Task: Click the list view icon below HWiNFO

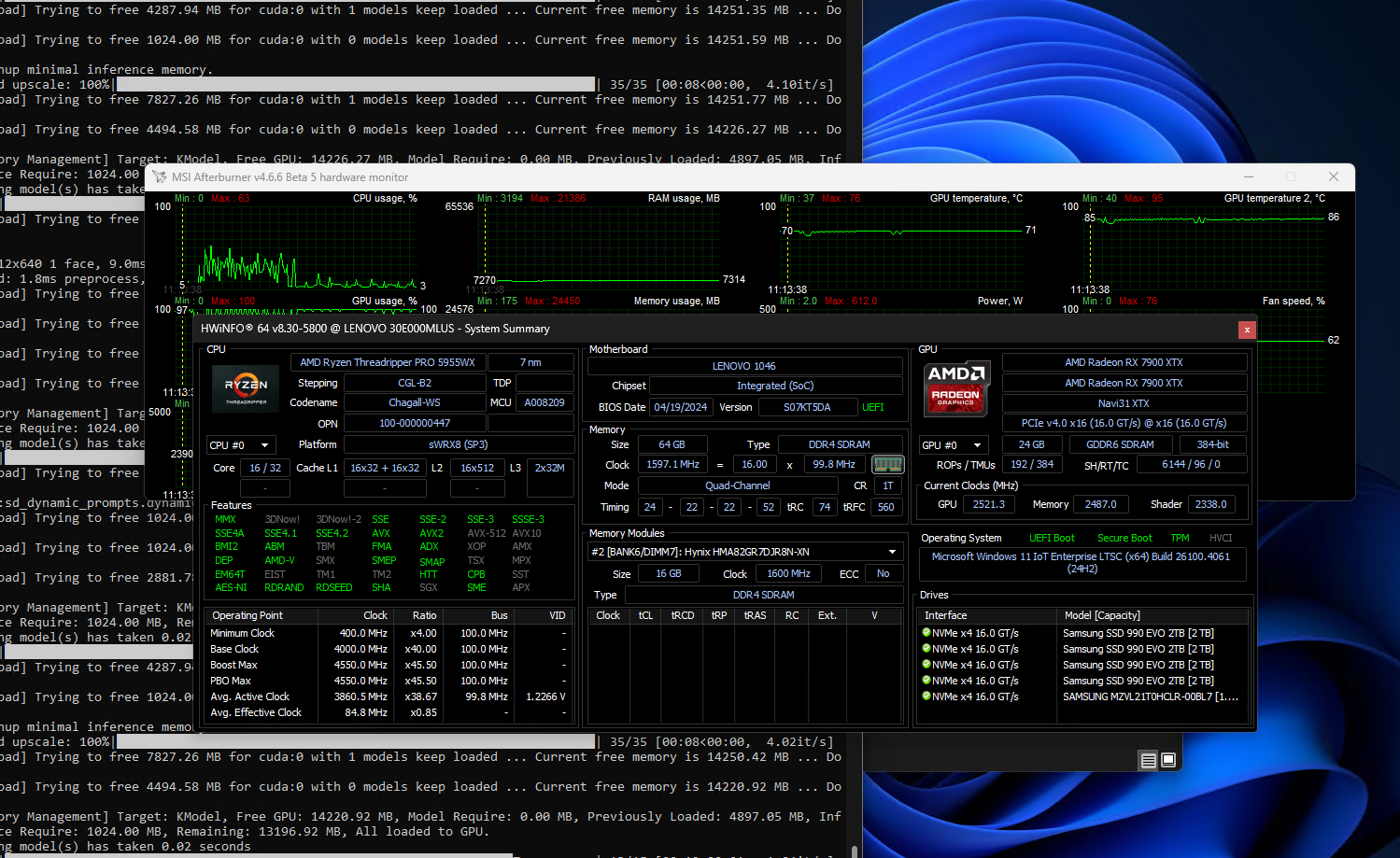Action: [x=1149, y=760]
